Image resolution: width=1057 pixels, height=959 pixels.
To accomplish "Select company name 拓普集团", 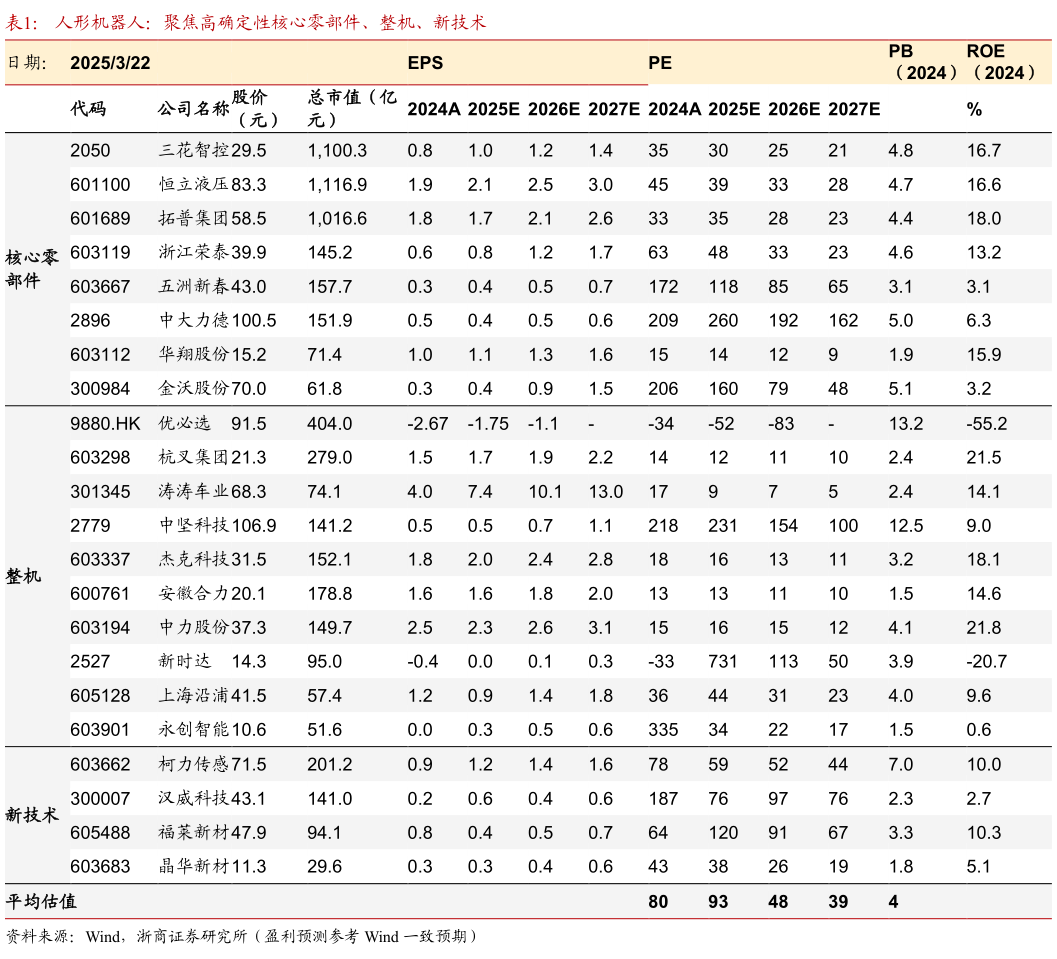I will 194,218.
